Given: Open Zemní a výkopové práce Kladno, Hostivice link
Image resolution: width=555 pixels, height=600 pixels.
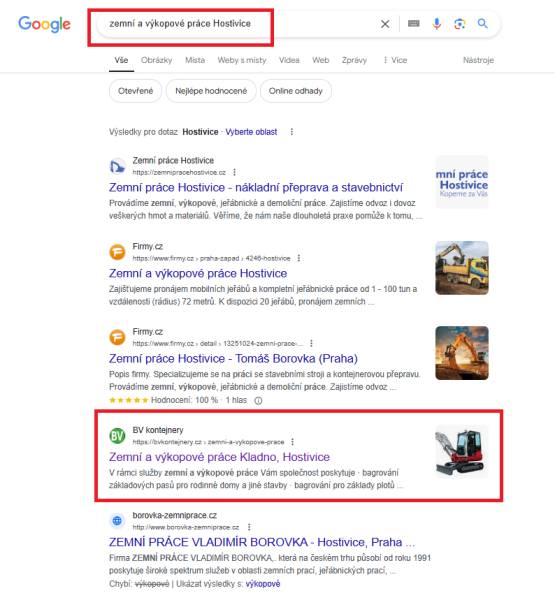Looking at the screenshot, I should [x=219, y=457].
